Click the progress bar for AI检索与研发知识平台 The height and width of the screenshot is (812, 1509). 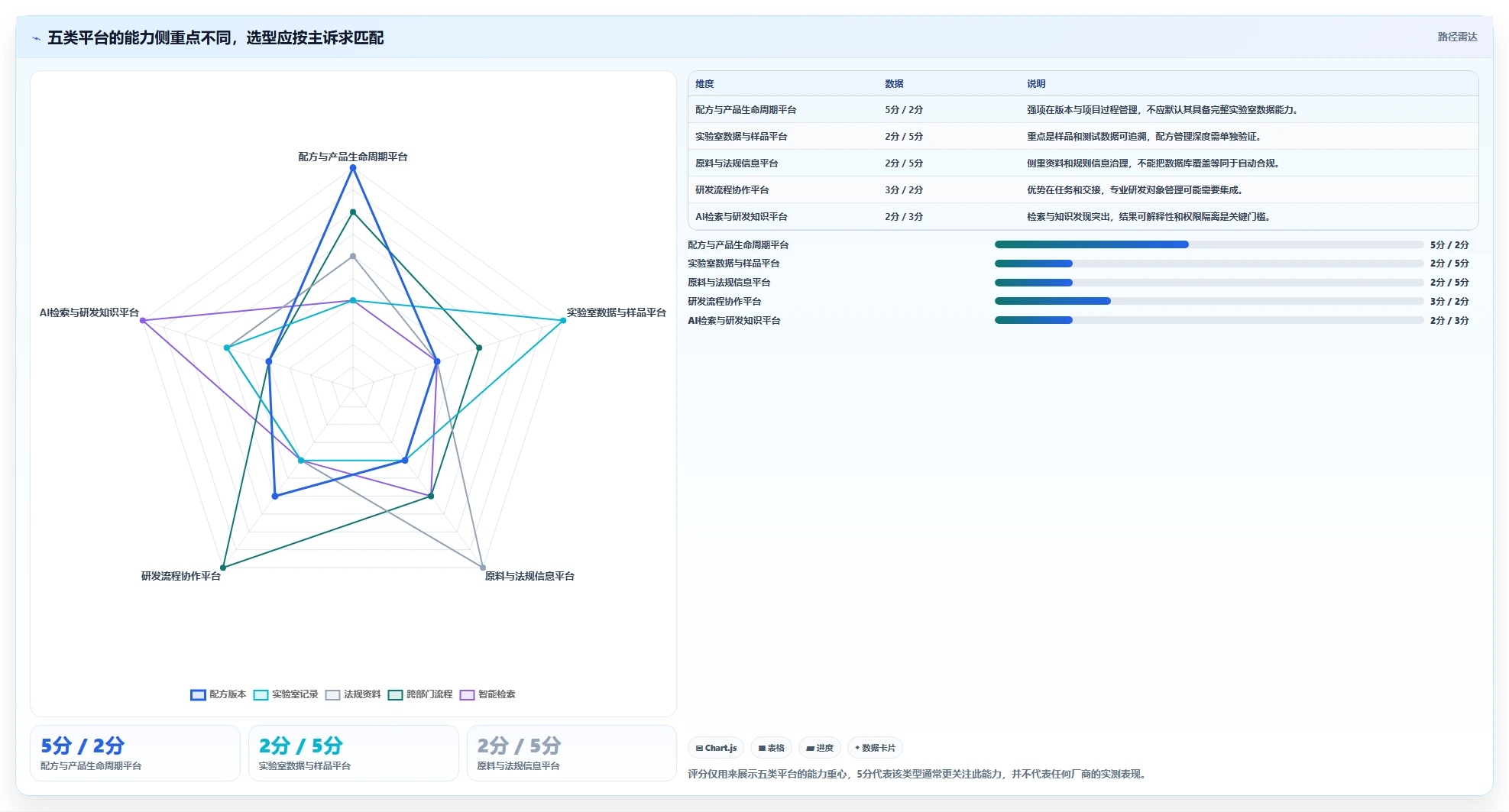tap(1209, 320)
